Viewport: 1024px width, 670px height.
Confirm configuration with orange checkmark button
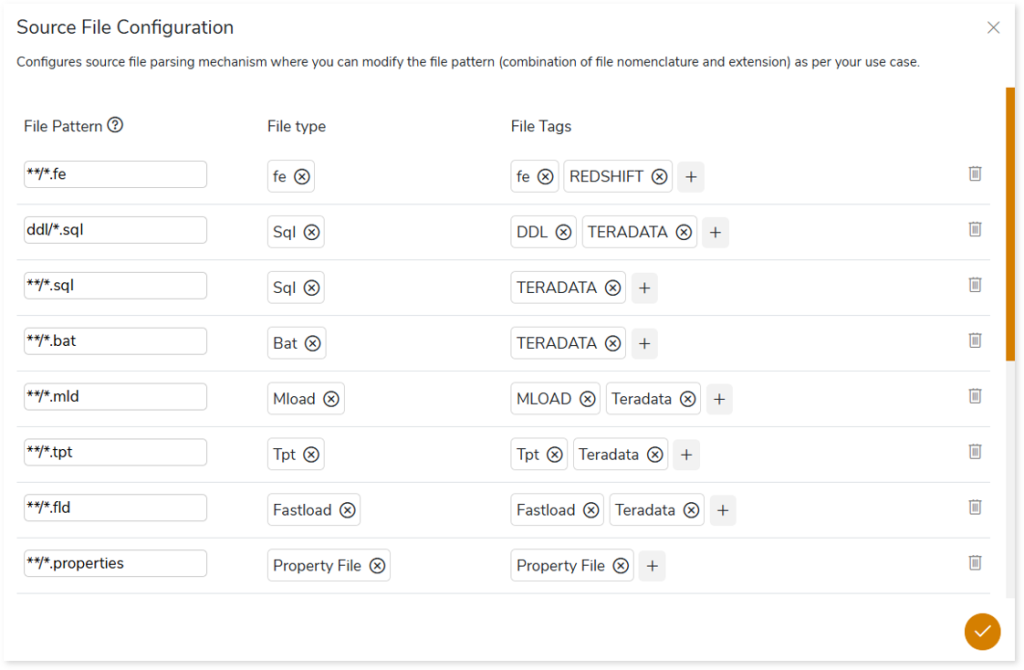pyautogui.click(x=982, y=631)
